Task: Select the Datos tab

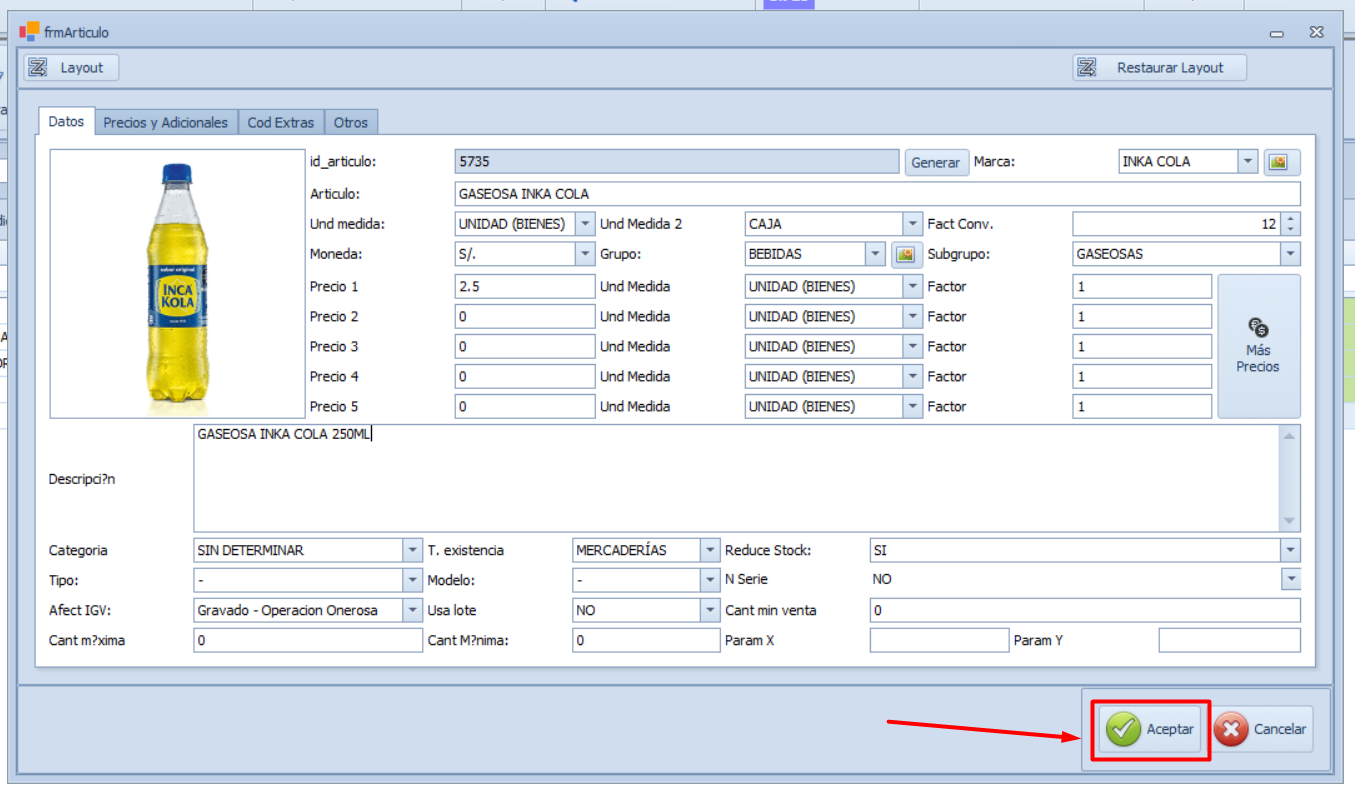Action: tap(66, 121)
